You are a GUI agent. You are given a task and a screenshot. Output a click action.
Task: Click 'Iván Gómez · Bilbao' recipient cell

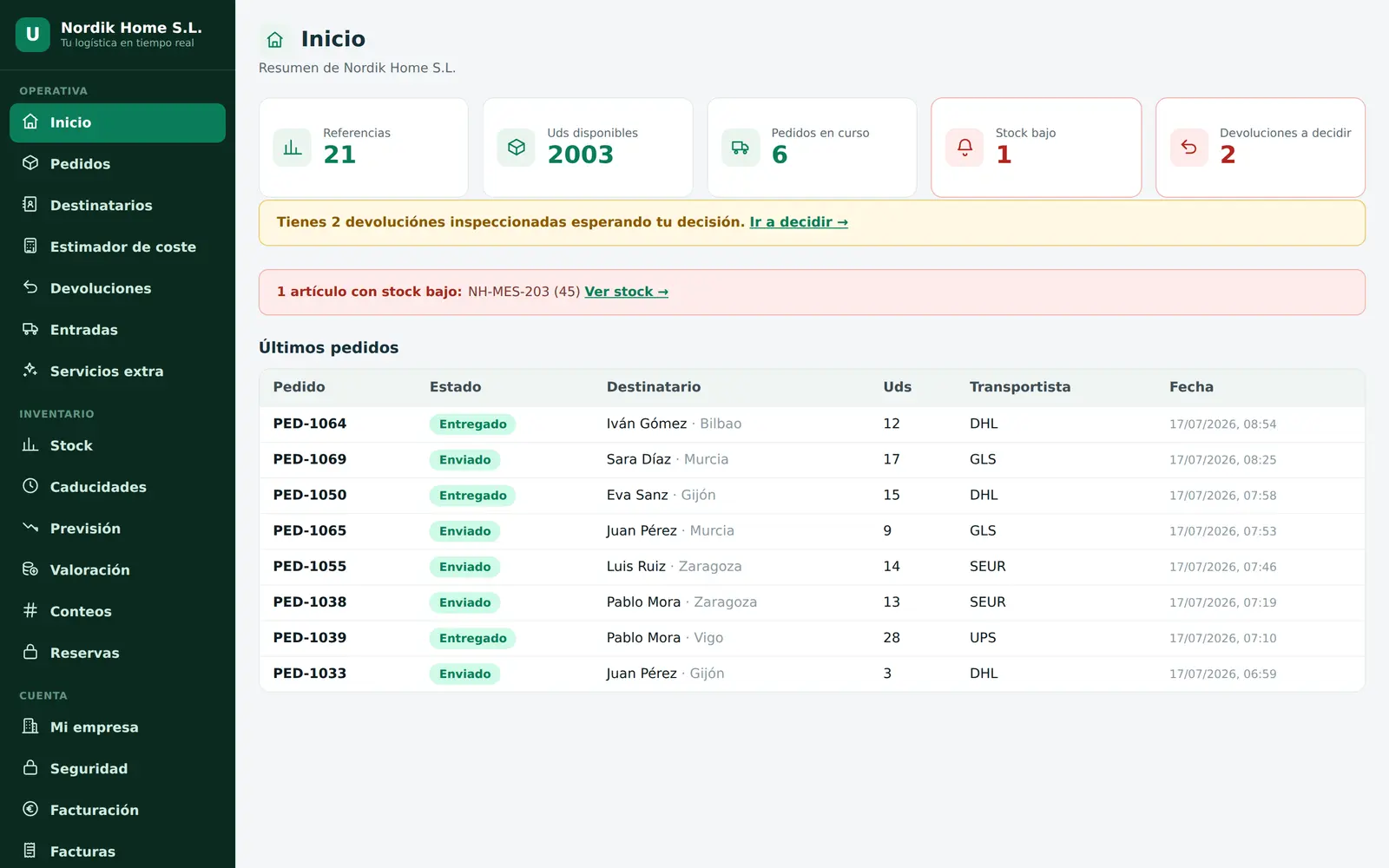(x=674, y=424)
